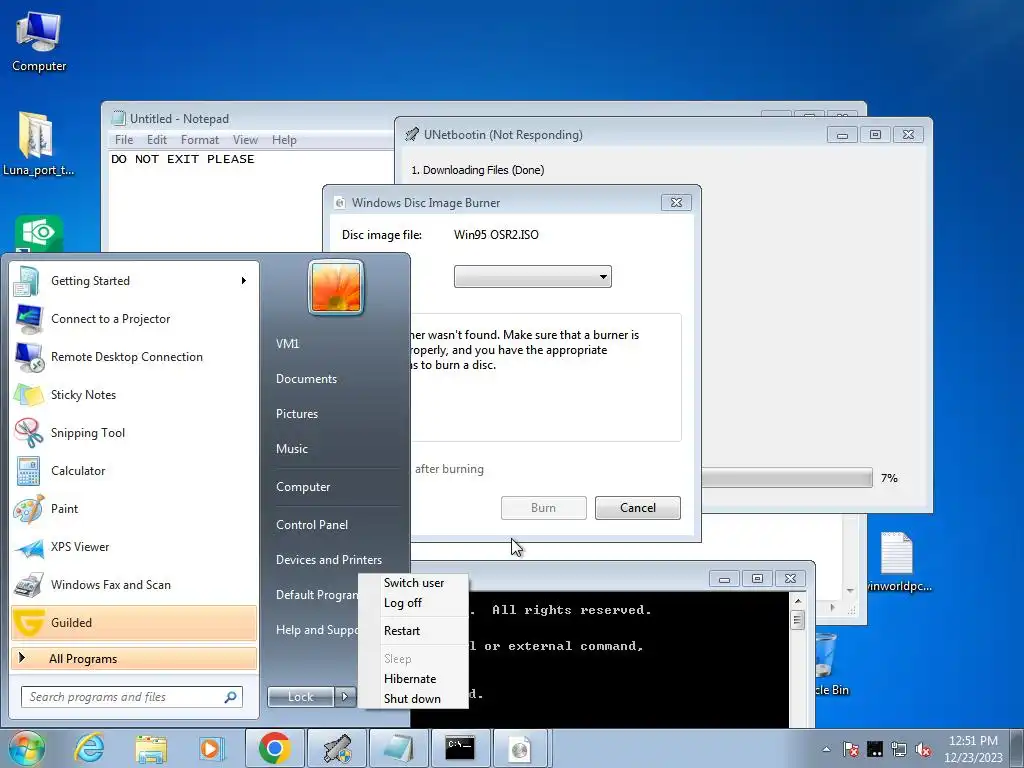Open VM1 user folder link
Screen dimensions: 1024x768
coord(287,344)
